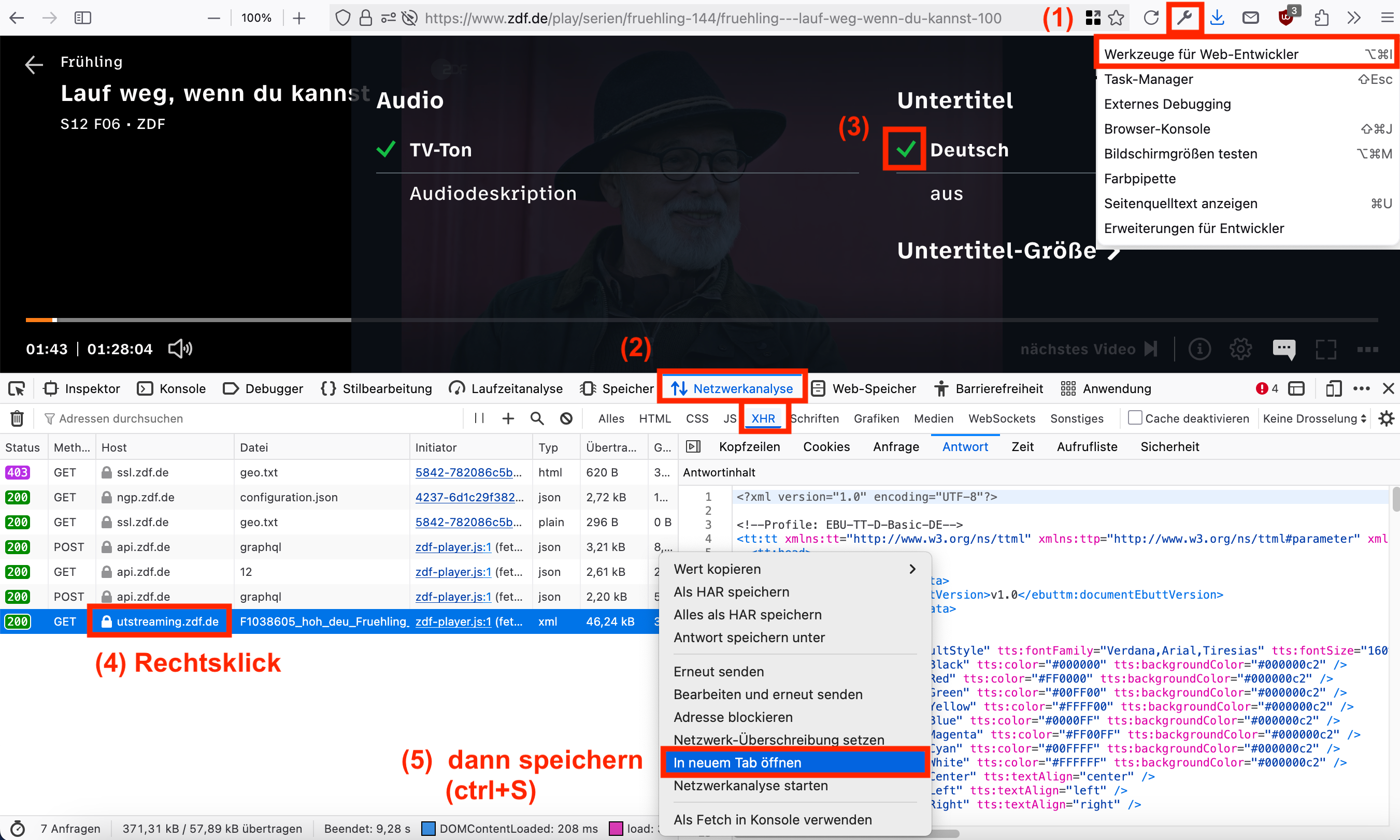The width and height of the screenshot is (1400, 840).
Task: Open the Keine Drosselung throttling dropdown
Action: click(1315, 418)
